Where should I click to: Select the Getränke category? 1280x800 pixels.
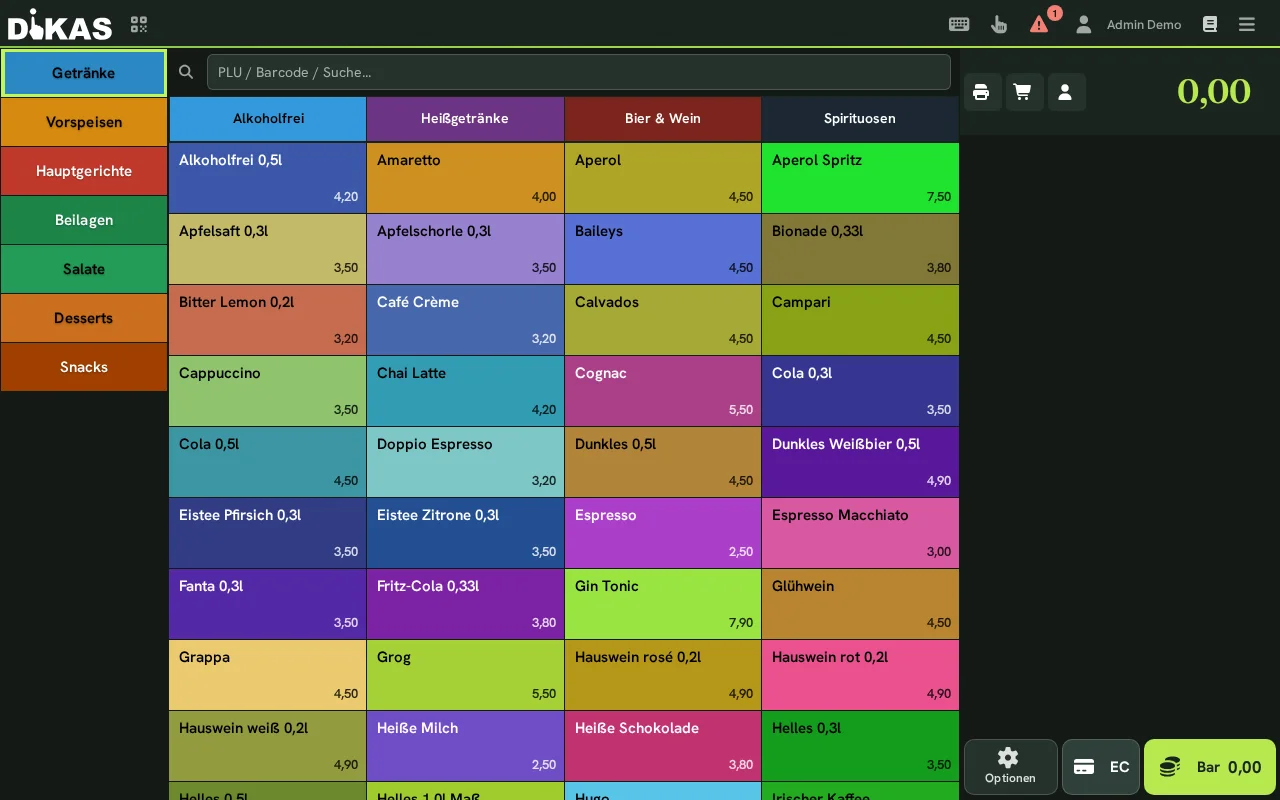click(84, 73)
